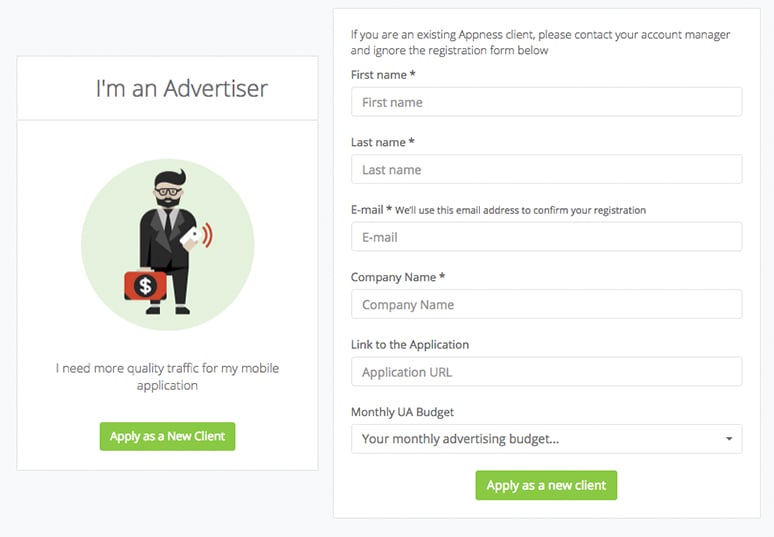The image size is (774, 537).
Task: Click the "Company Name *" field label
Action: (x=398, y=277)
